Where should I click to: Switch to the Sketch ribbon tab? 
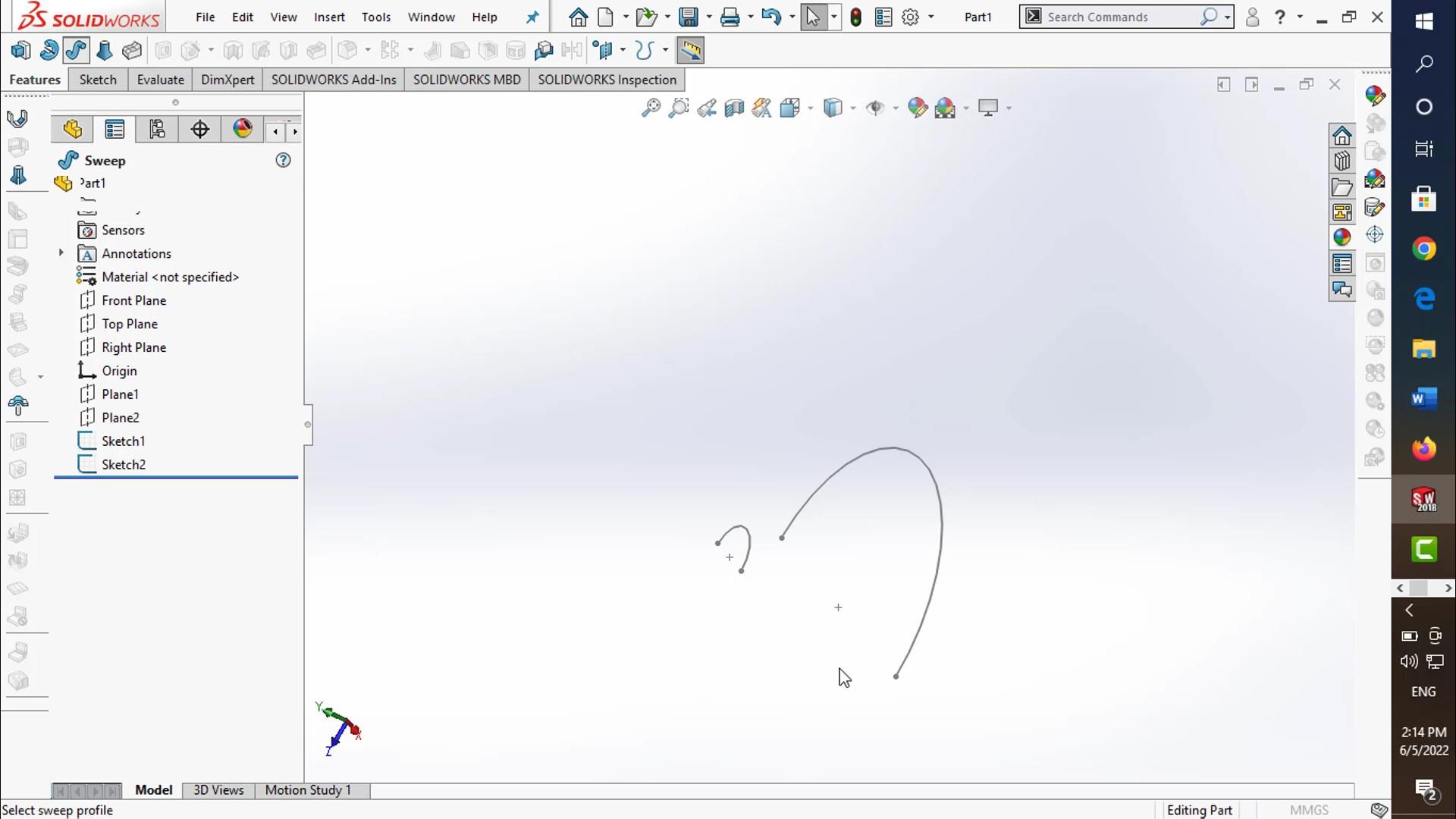pos(98,80)
